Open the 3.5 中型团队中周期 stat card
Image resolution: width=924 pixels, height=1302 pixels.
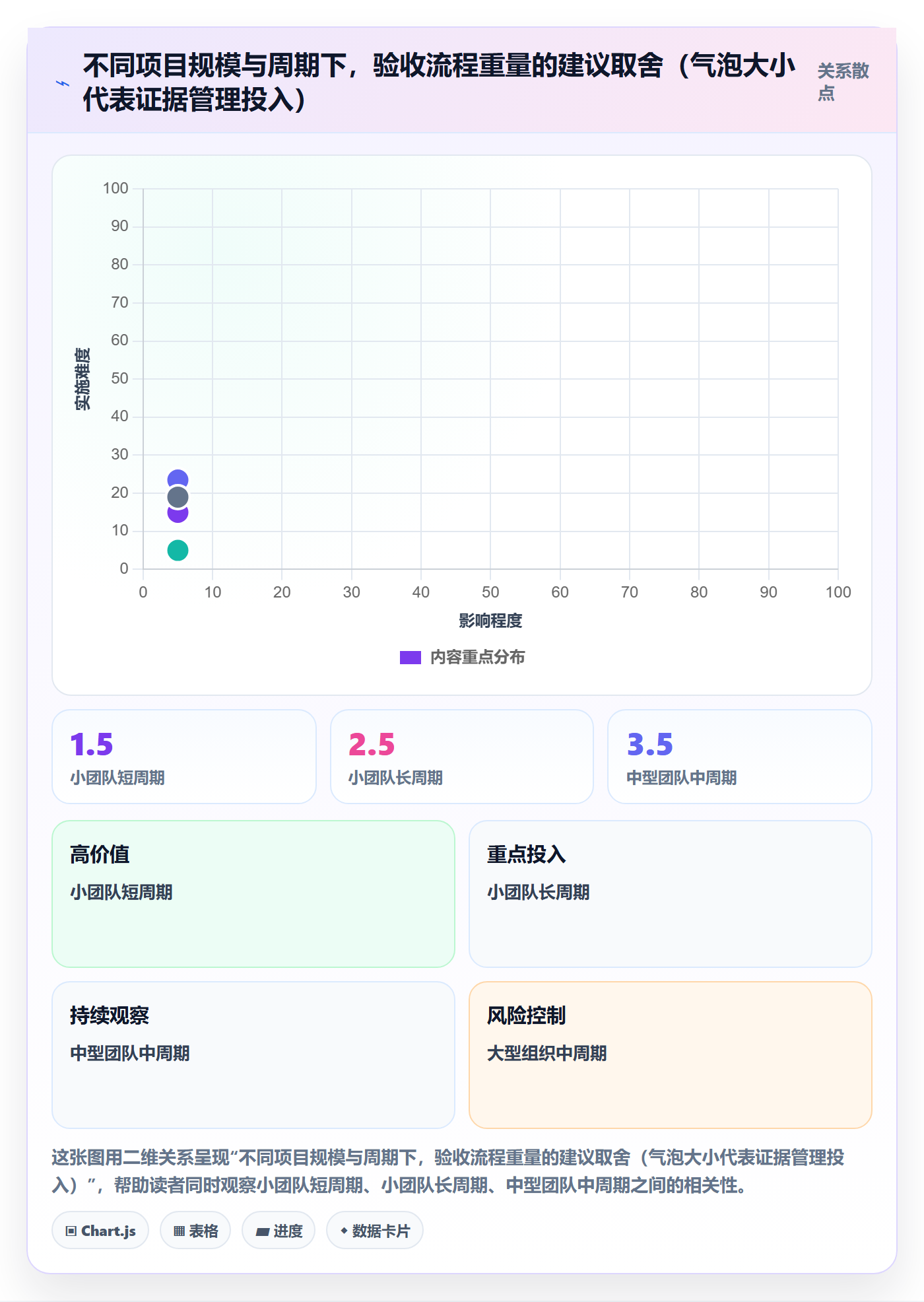click(x=740, y=757)
